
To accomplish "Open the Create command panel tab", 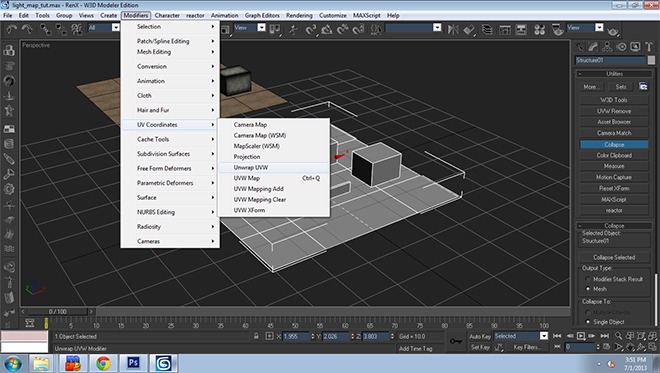I will [580, 47].
